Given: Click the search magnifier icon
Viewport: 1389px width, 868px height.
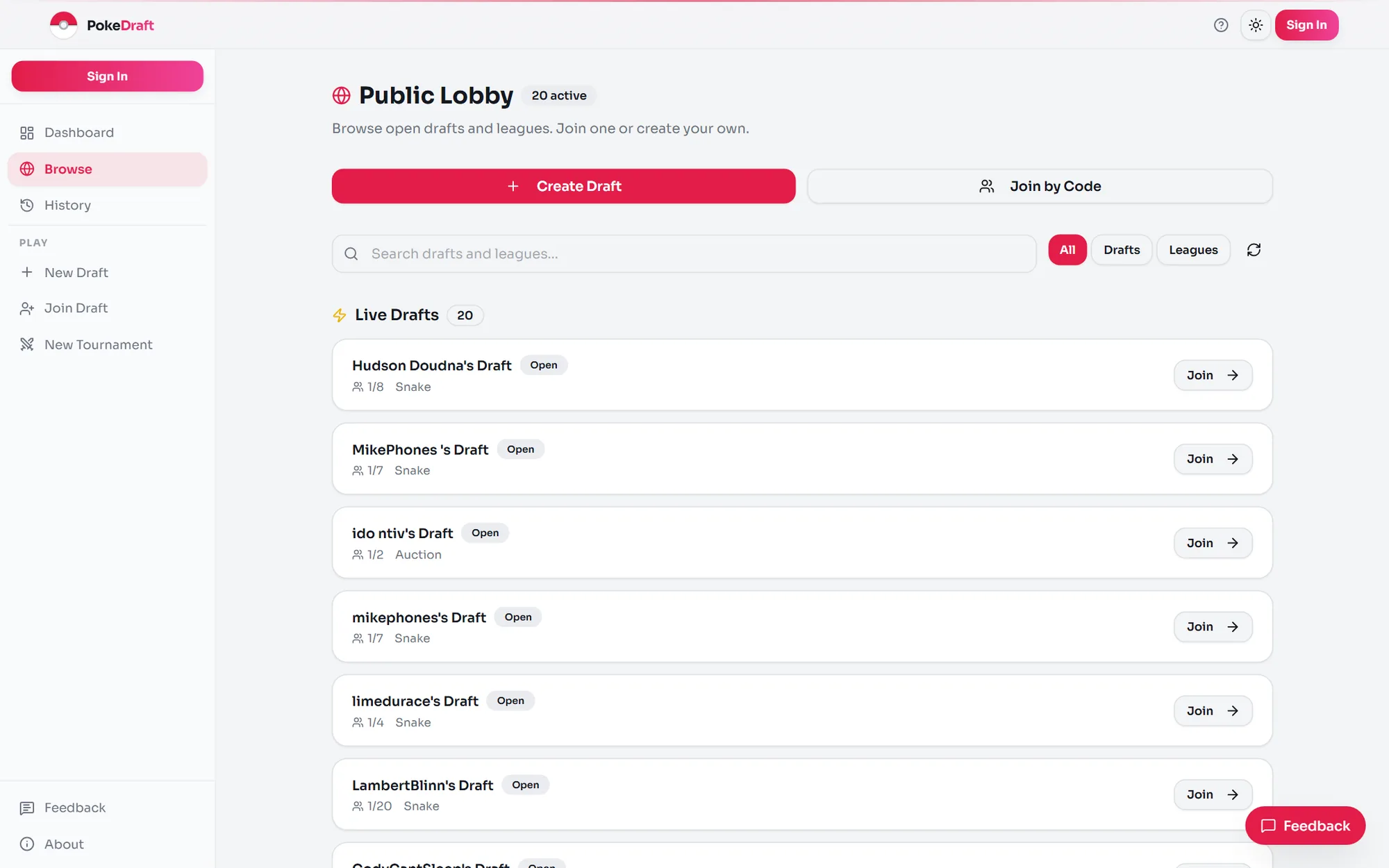Looking at the screenshot, I should 351,254.
